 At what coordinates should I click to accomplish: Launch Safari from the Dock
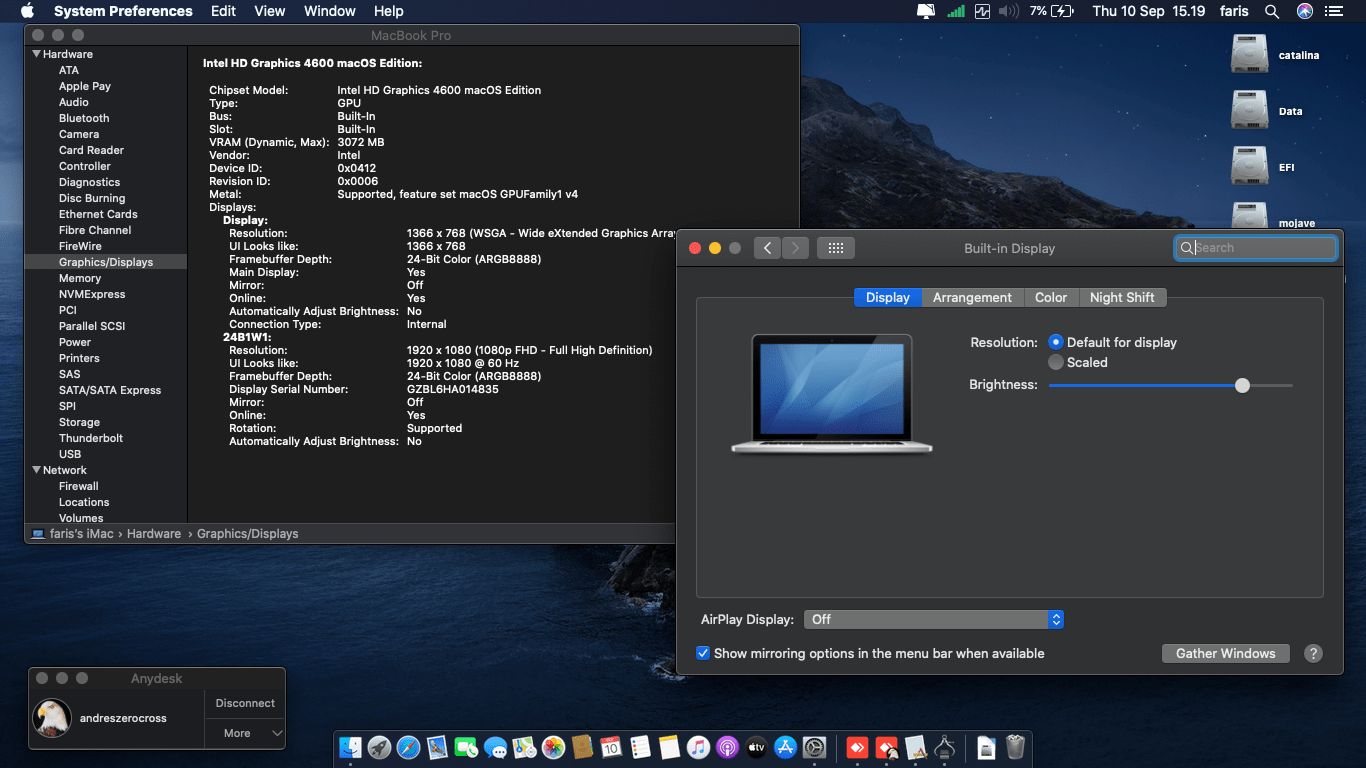tap(408, 747)
